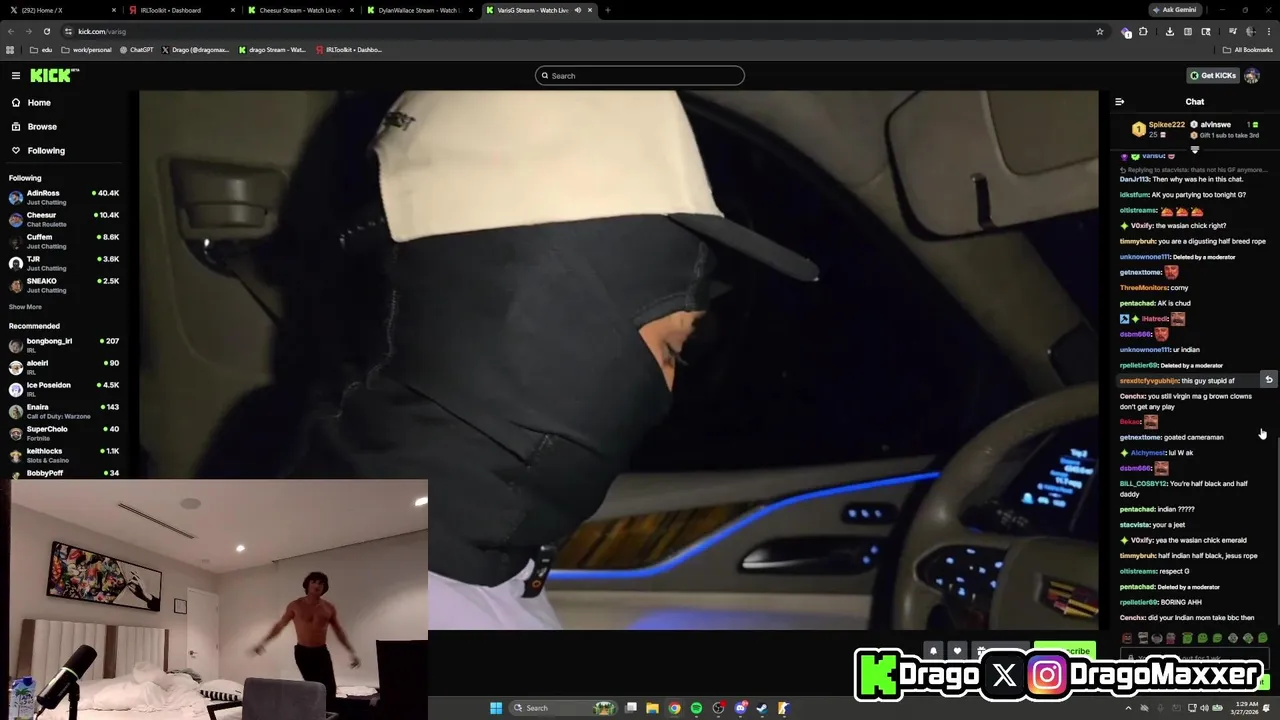Image resolution: width=1280 pixels, height=720 pixels.
Task: Switch to DylanWallace Stream tab
Action: click(420, 10)
